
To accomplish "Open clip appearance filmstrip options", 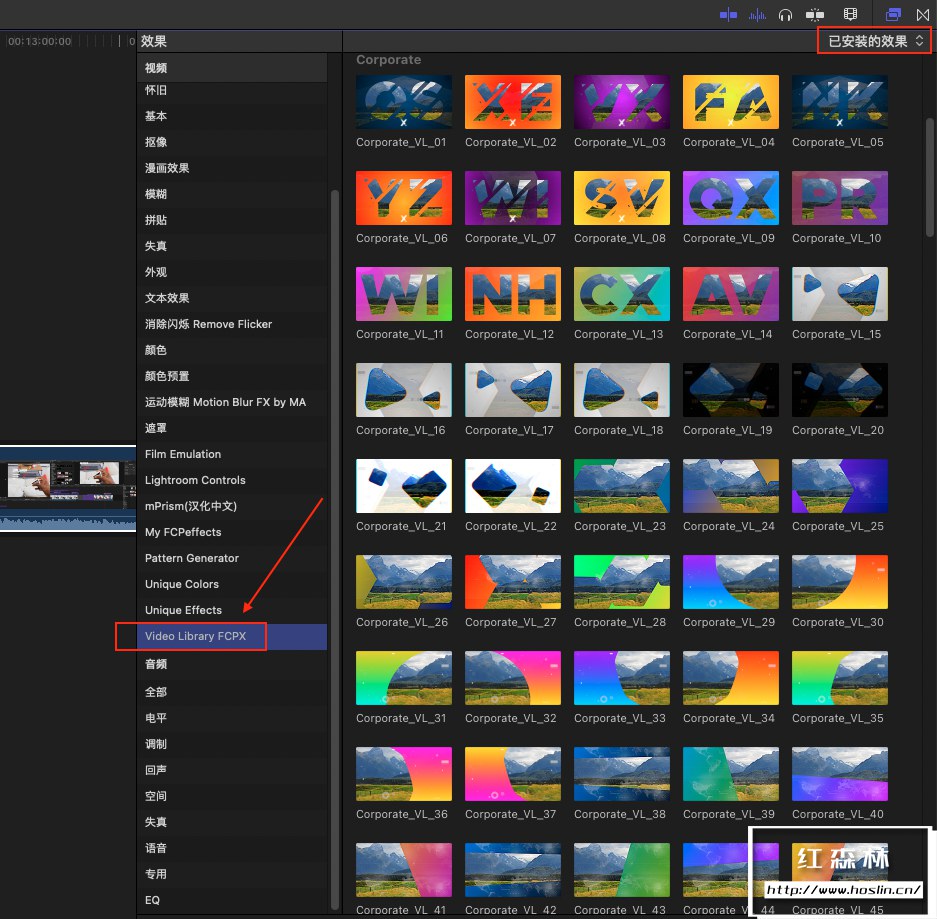I will [x=850, y=14].
